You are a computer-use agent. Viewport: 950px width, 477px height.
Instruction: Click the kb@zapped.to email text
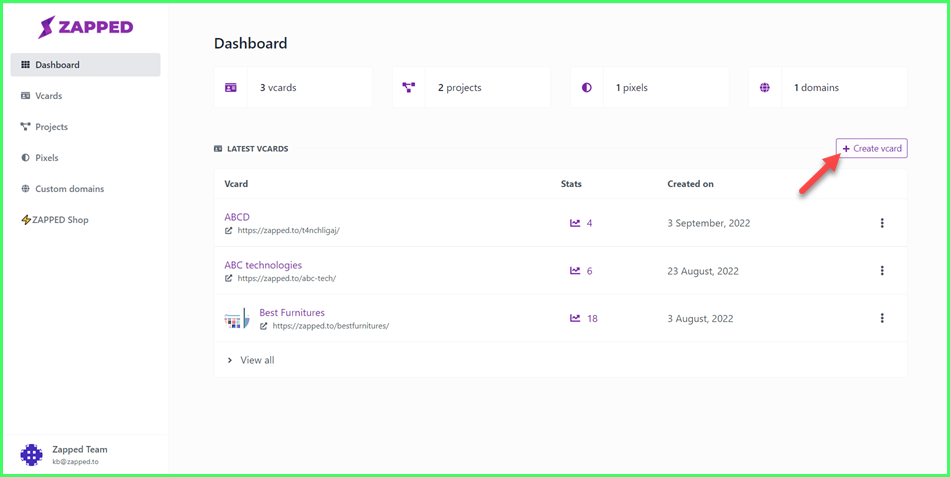pos(76,462)
